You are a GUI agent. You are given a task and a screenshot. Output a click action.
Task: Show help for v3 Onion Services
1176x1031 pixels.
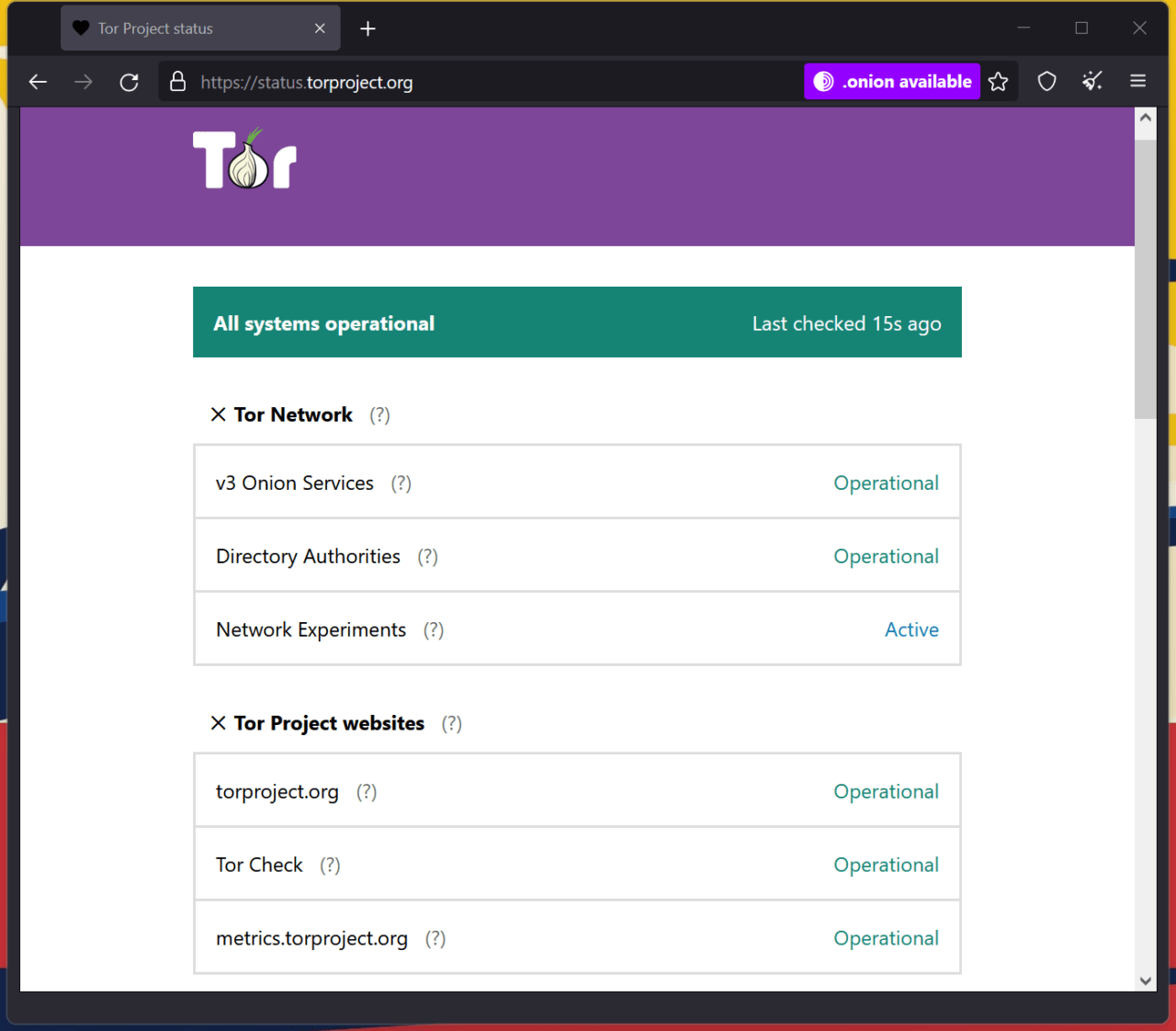401,483
